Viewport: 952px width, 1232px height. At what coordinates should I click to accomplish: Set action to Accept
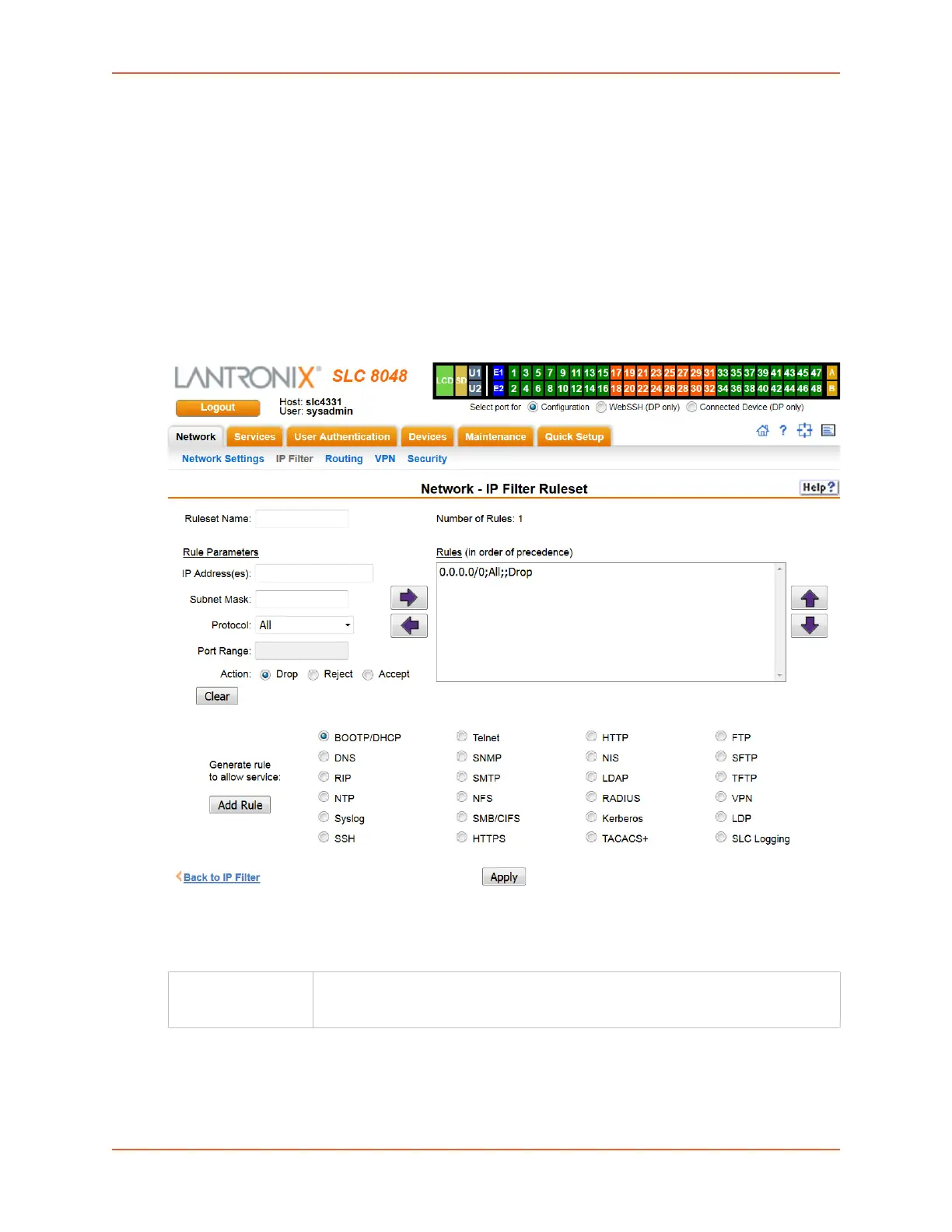pyautogui.click(x=368, y=674)
